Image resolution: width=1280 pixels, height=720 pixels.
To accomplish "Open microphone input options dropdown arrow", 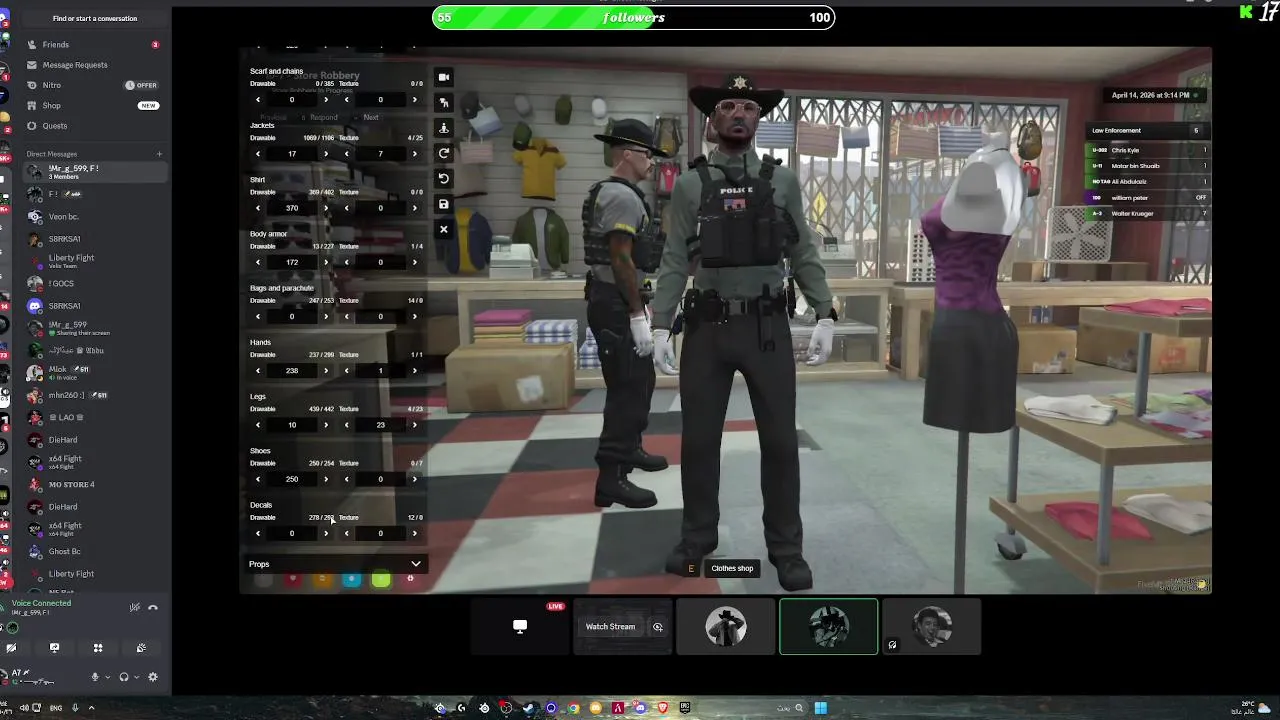I will pos(107,677).
